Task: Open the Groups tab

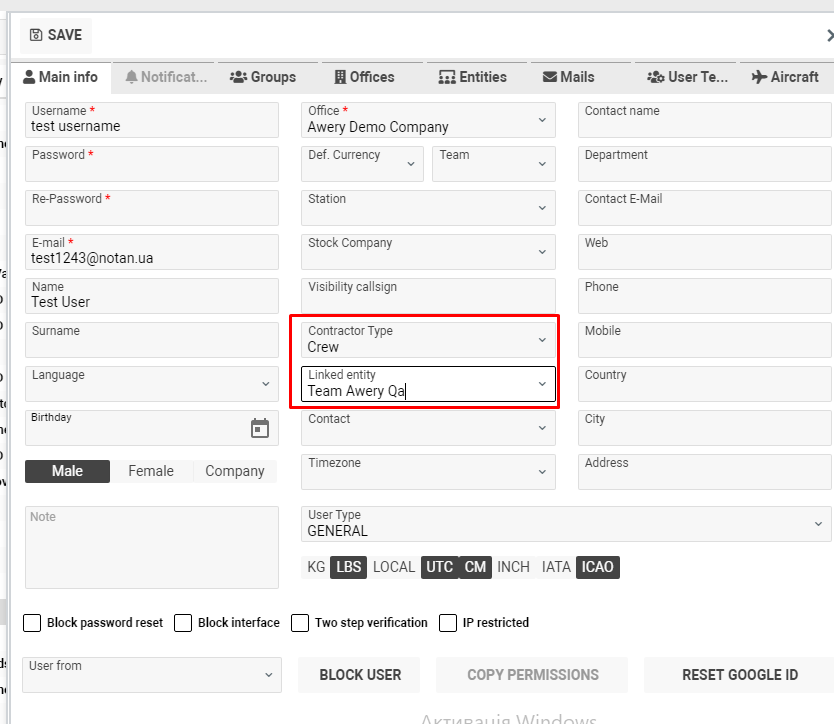Action: click(263, 77)
